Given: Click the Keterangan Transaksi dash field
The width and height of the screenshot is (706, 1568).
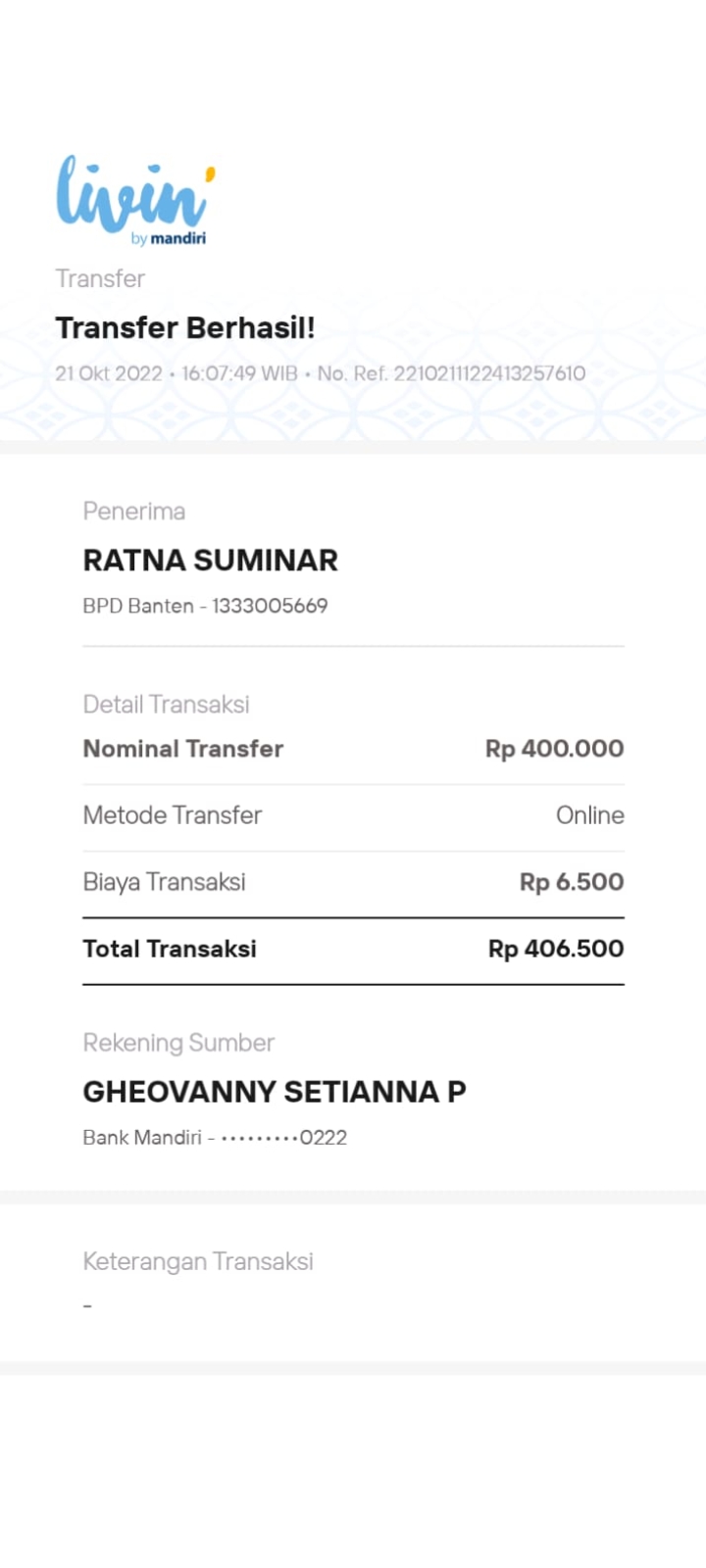Looking at the screenshot, I should point(198,1261).
